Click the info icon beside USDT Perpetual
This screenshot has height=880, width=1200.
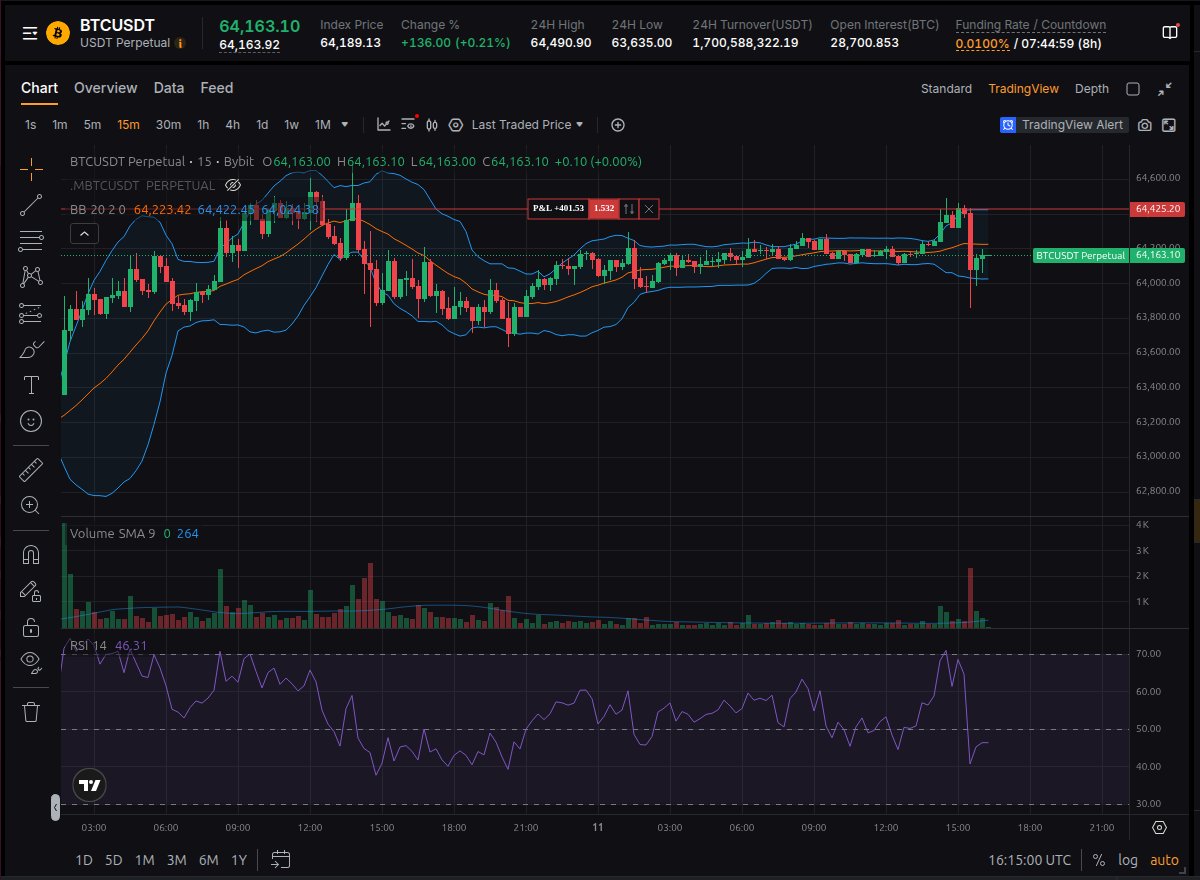coord(180,44)
